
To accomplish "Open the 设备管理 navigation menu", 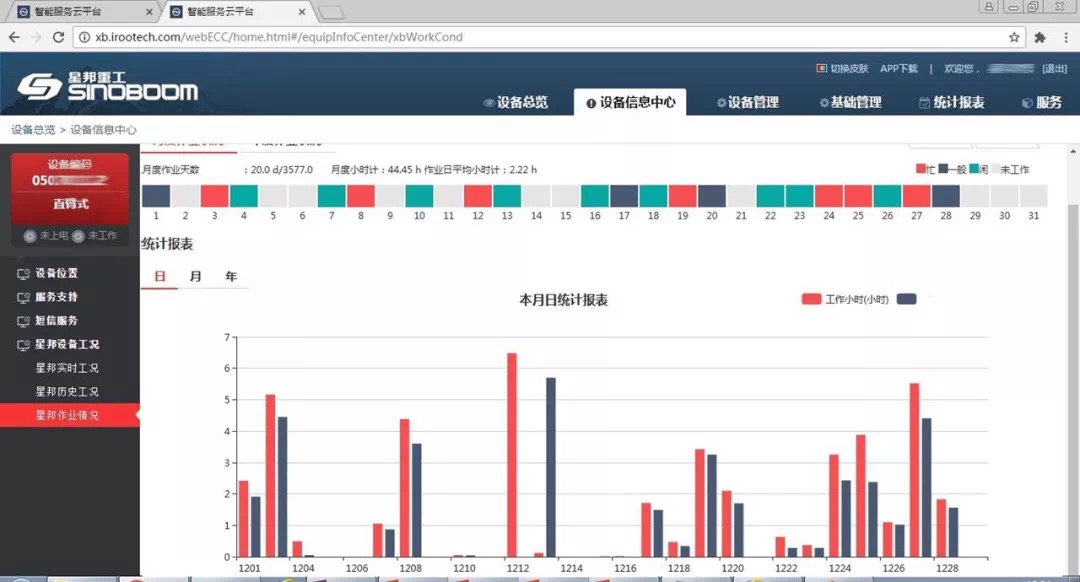I will pos(747,102).
